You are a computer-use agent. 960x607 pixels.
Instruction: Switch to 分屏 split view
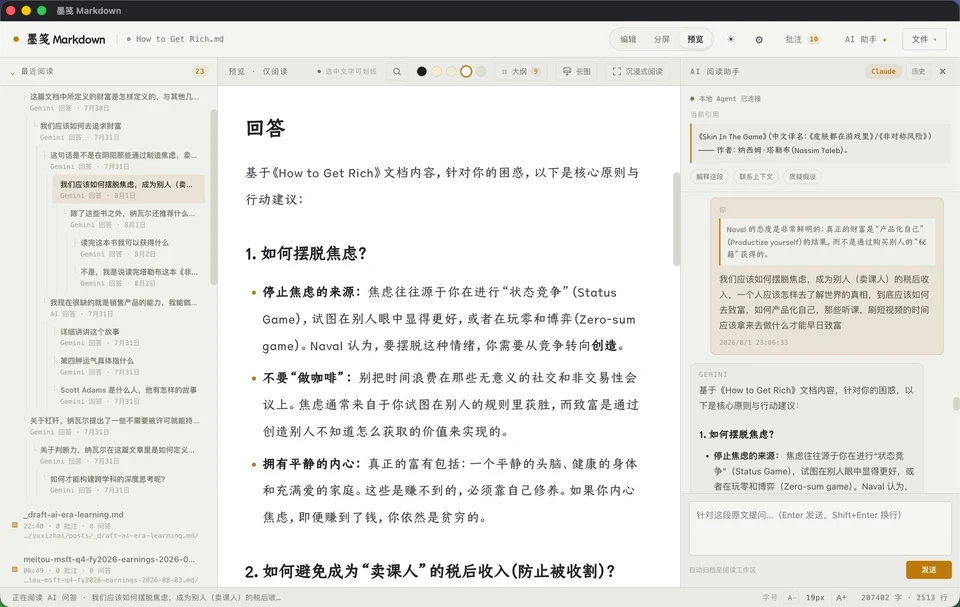coord(661,39)
